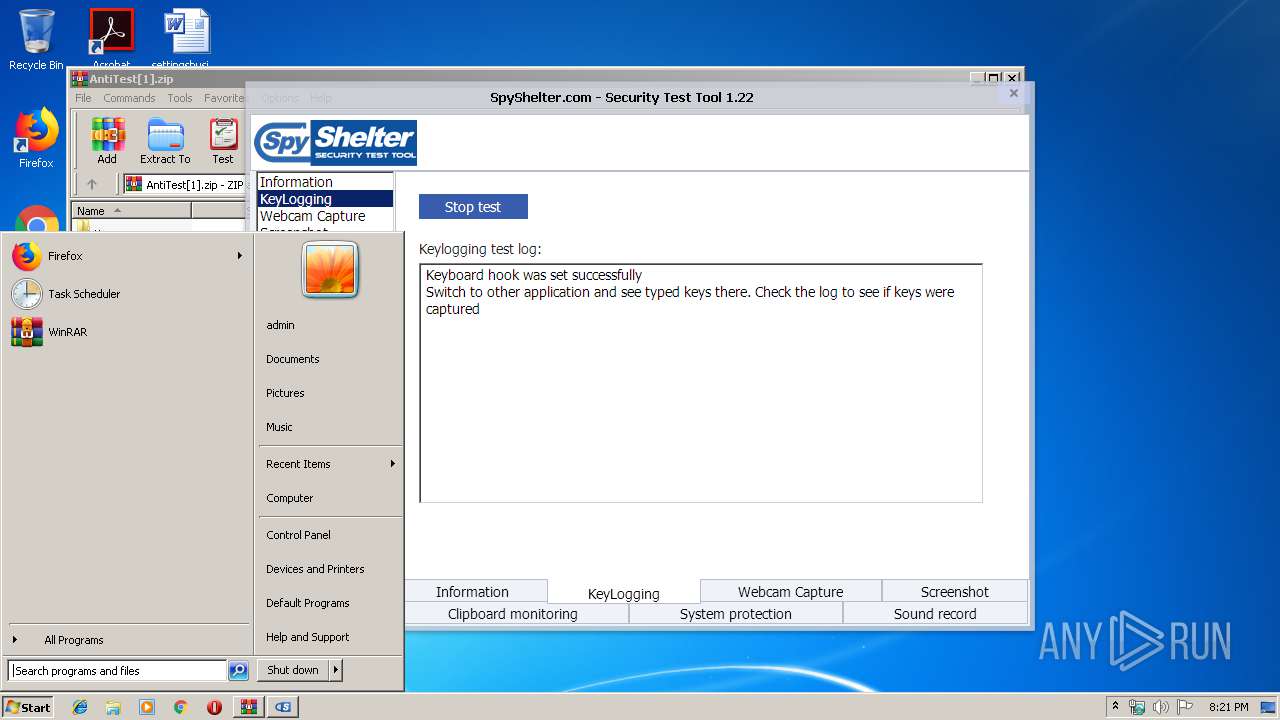Switch to the KeyLogging bottom tab

point(624,592)
